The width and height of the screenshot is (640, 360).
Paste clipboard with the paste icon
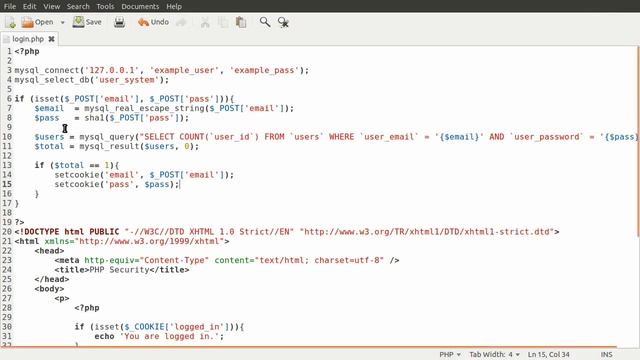tap(241, 22)
